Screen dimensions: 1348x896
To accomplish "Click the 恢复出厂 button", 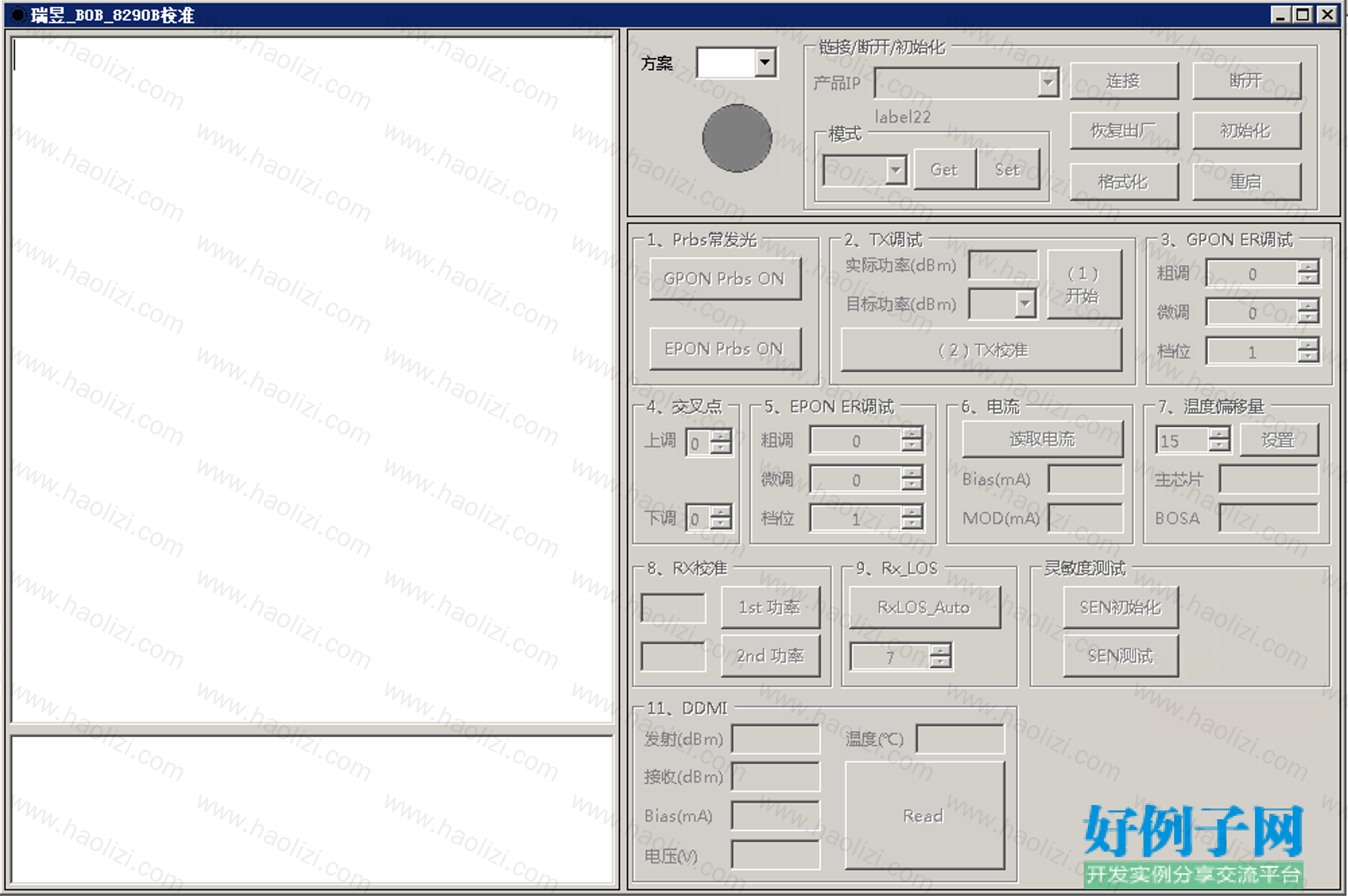I will pos(1124,131).
